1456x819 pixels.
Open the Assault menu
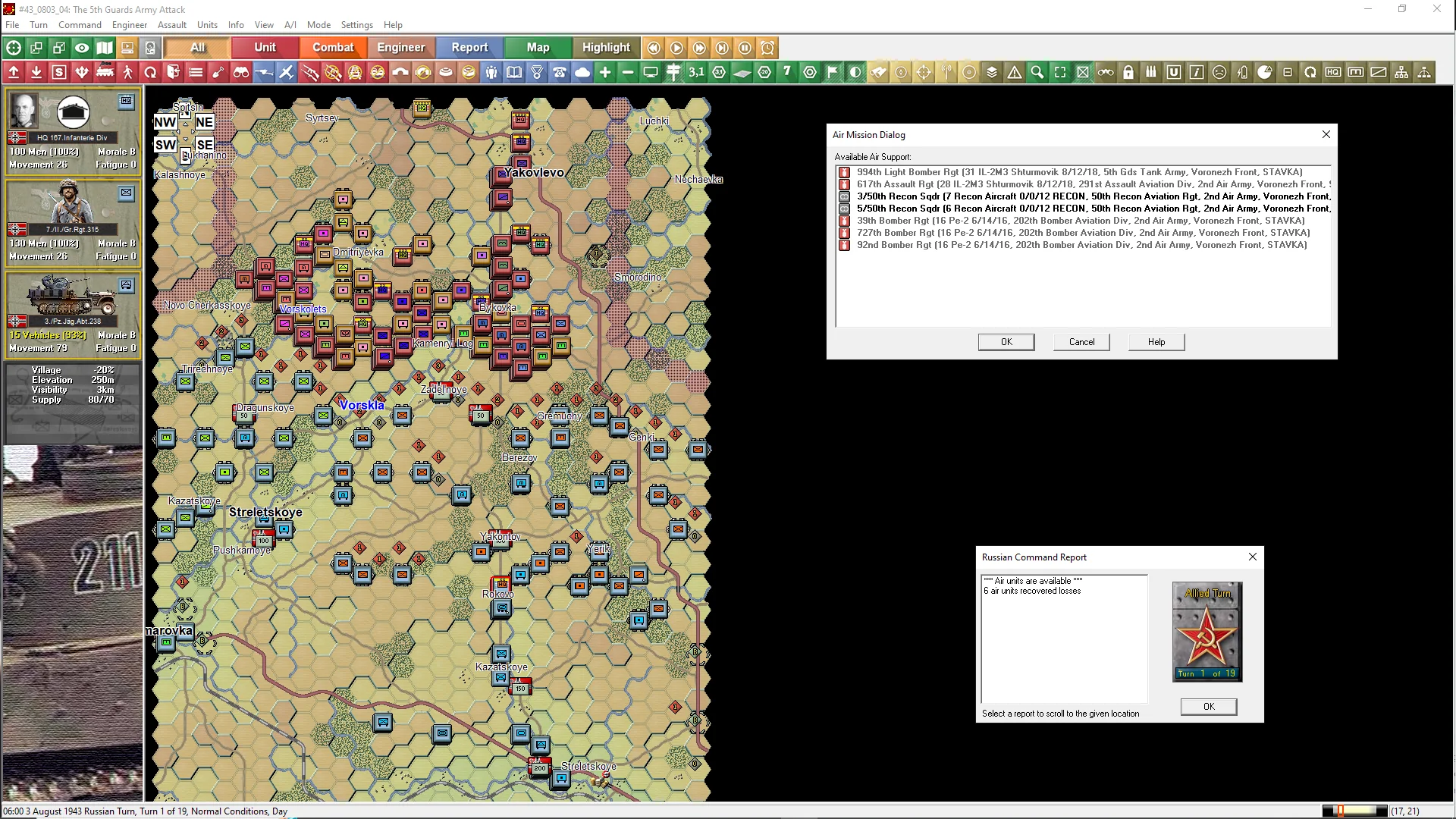(x=172, y=24)
